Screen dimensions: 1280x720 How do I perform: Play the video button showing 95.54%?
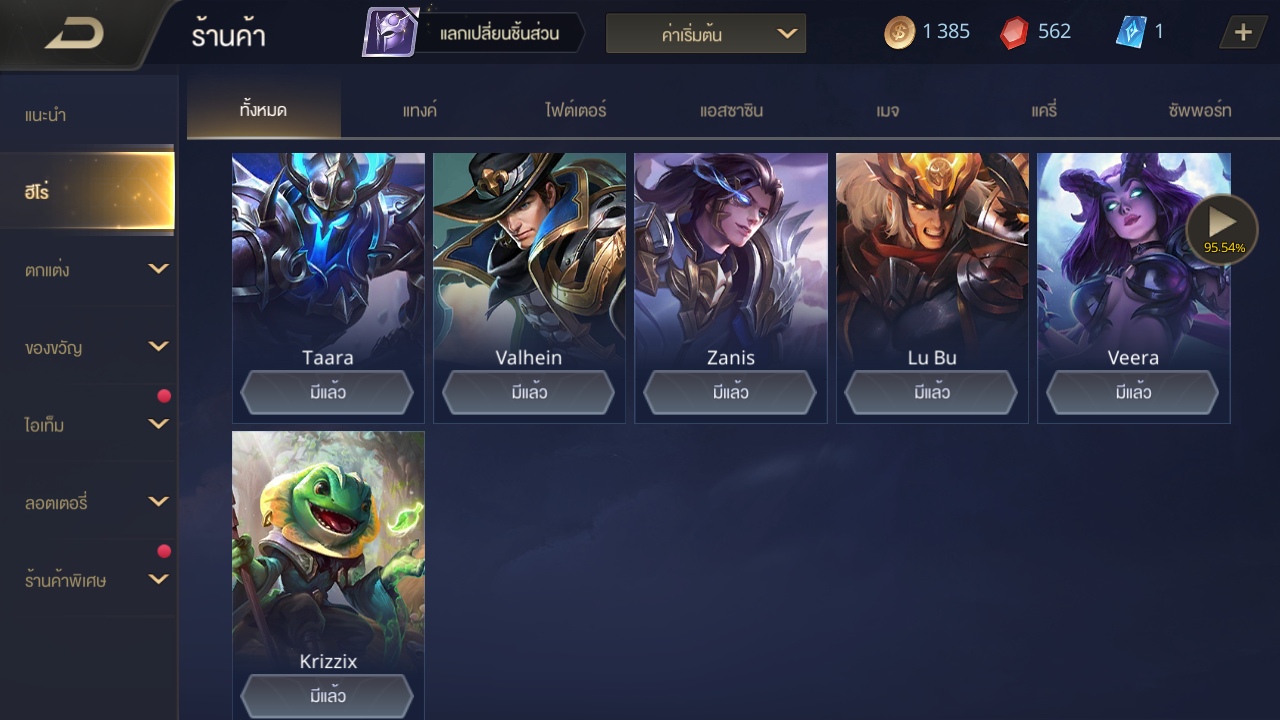[x=1222, y=229]
